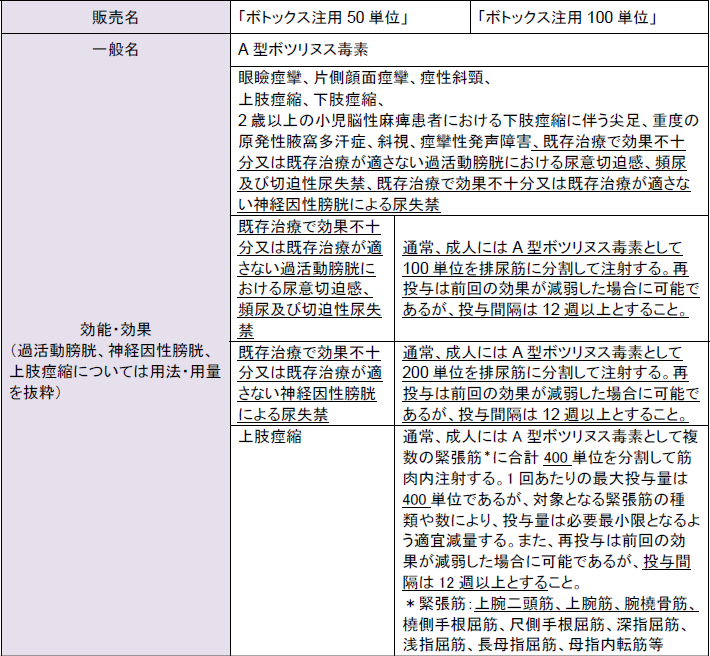This screenshot has height=656, width=710.
Task: Click the 販売名 header cell
Action: pyautogui.click(x=115, y=18)
